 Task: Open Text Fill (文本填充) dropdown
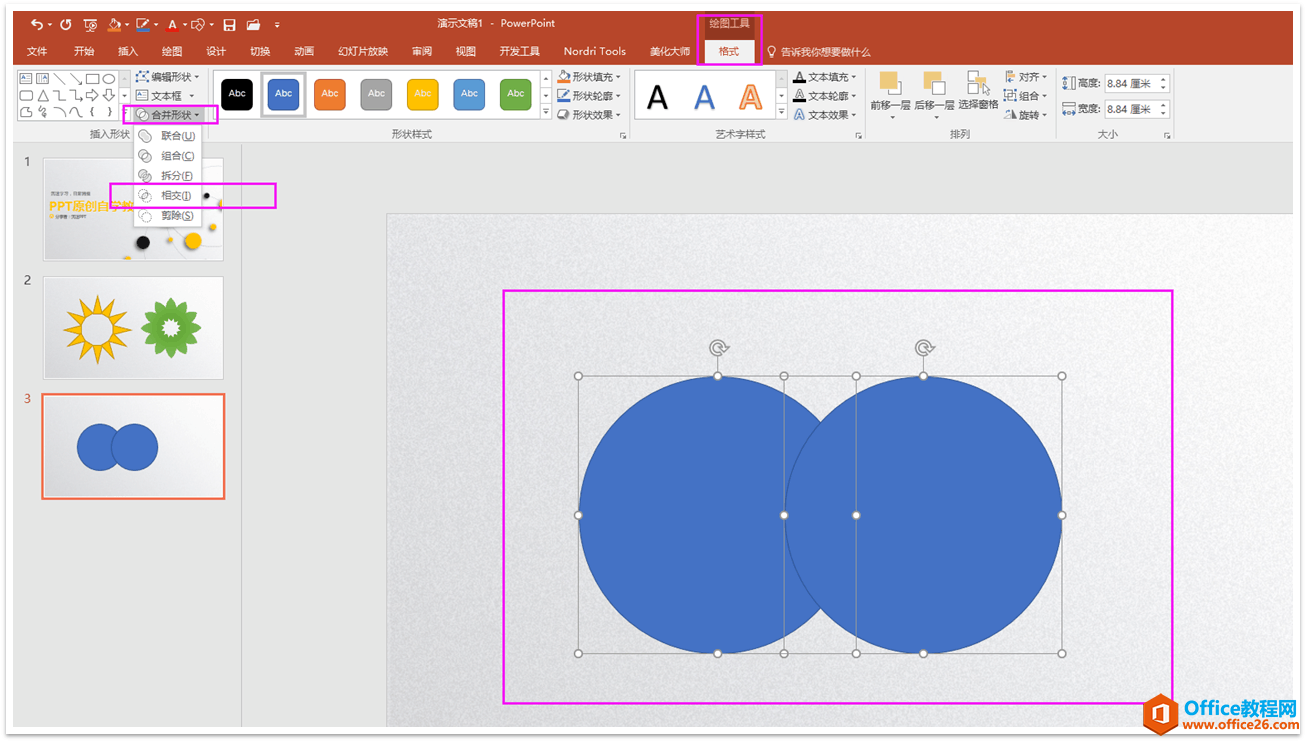pos(825,77)
